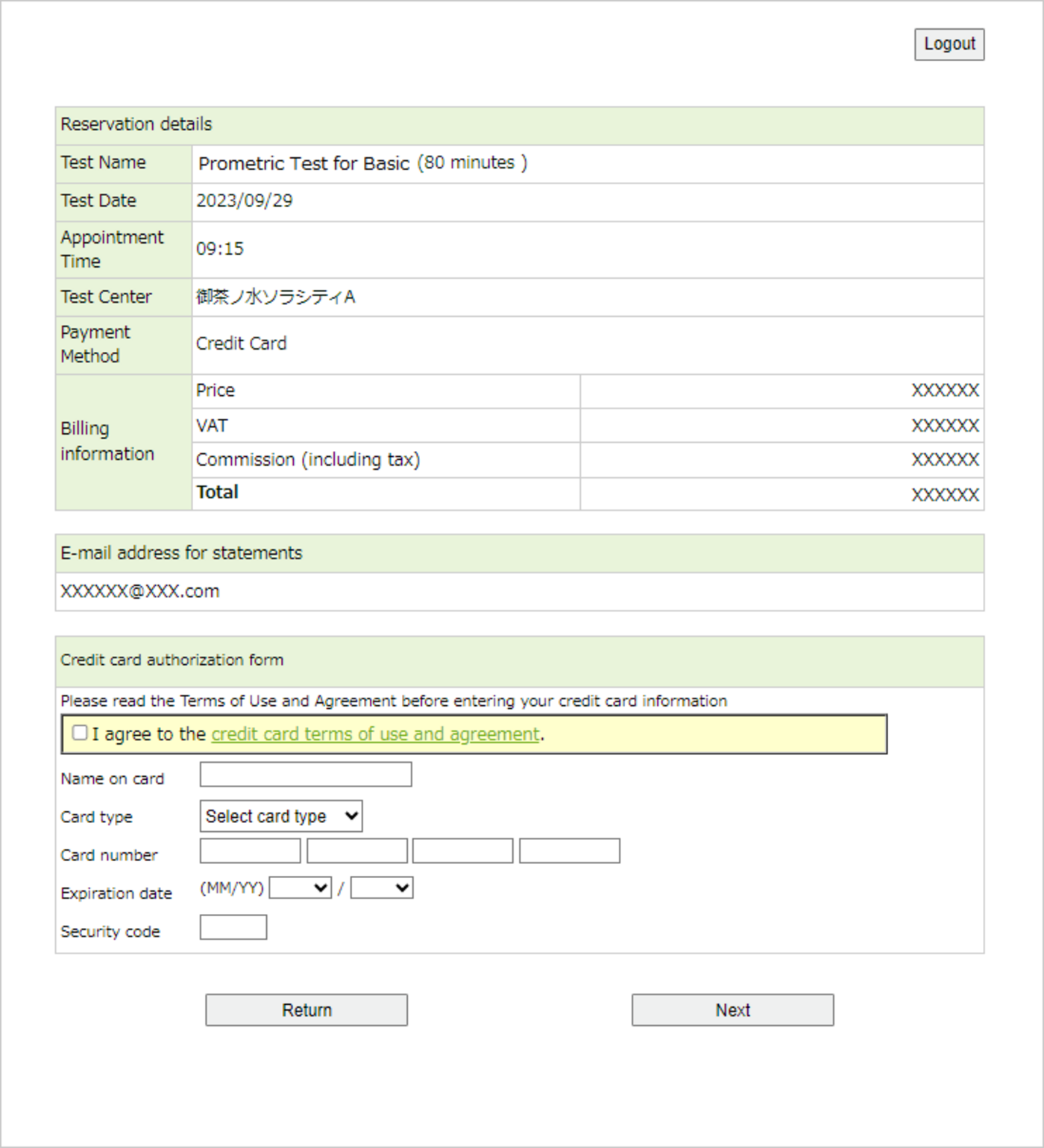Screen dimensions: 1044x1148
Task: Click the Security code input field
Action: click(x=233, y=927)
